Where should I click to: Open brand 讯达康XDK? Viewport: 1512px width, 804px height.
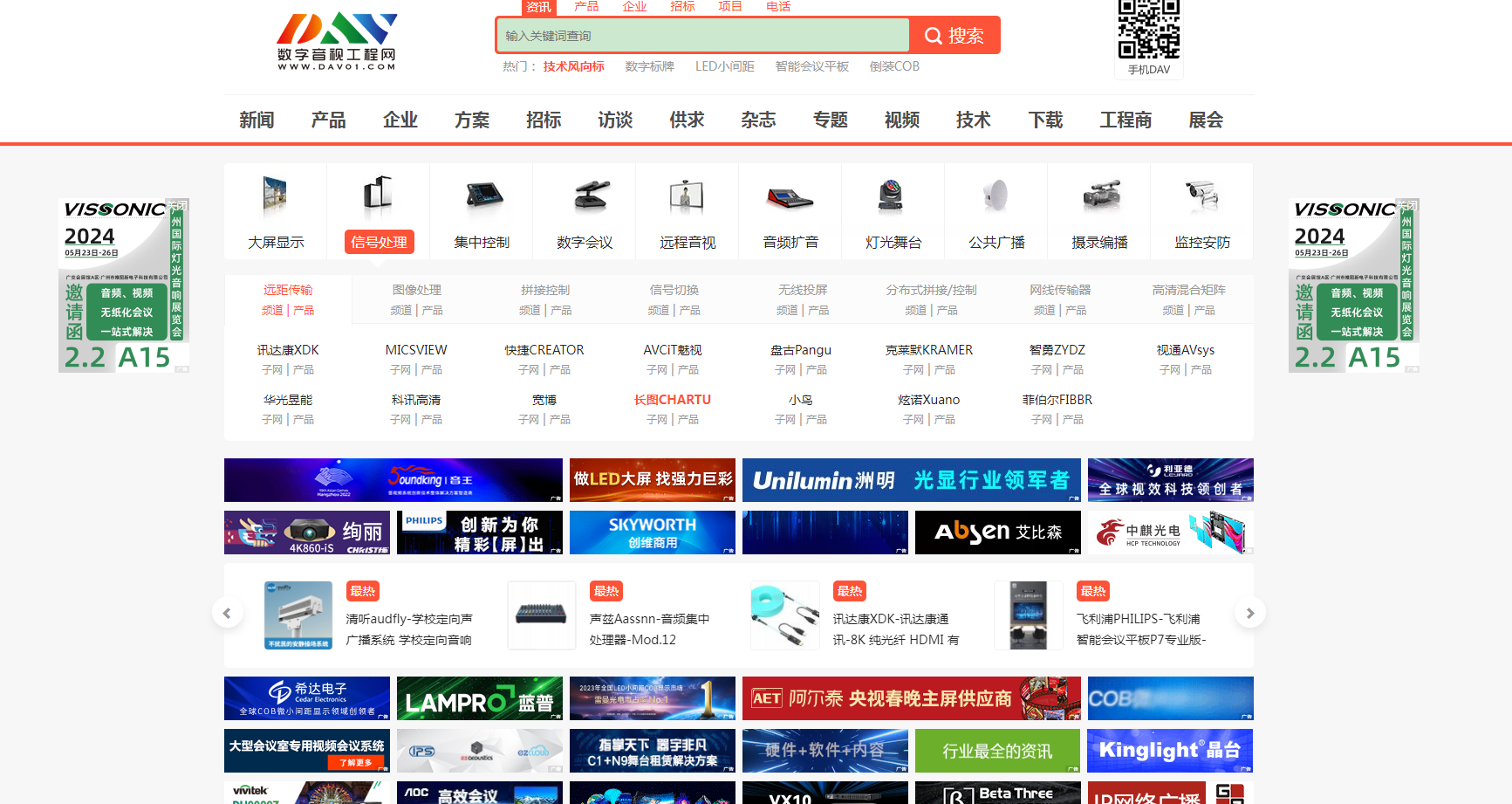pos(288,350)
